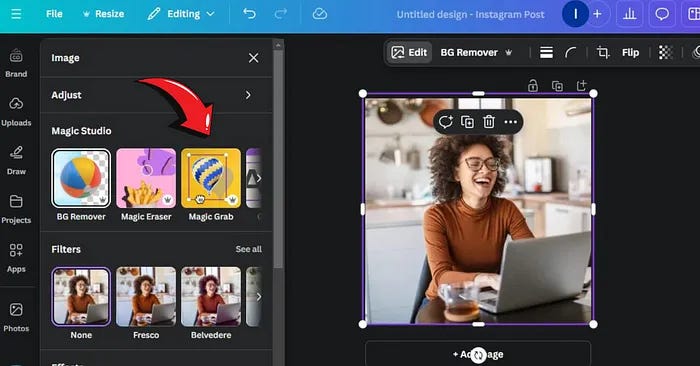Show more filters arrow
Image resolution: width=700 pixels, height=366 pixels.
pos(258,296)
